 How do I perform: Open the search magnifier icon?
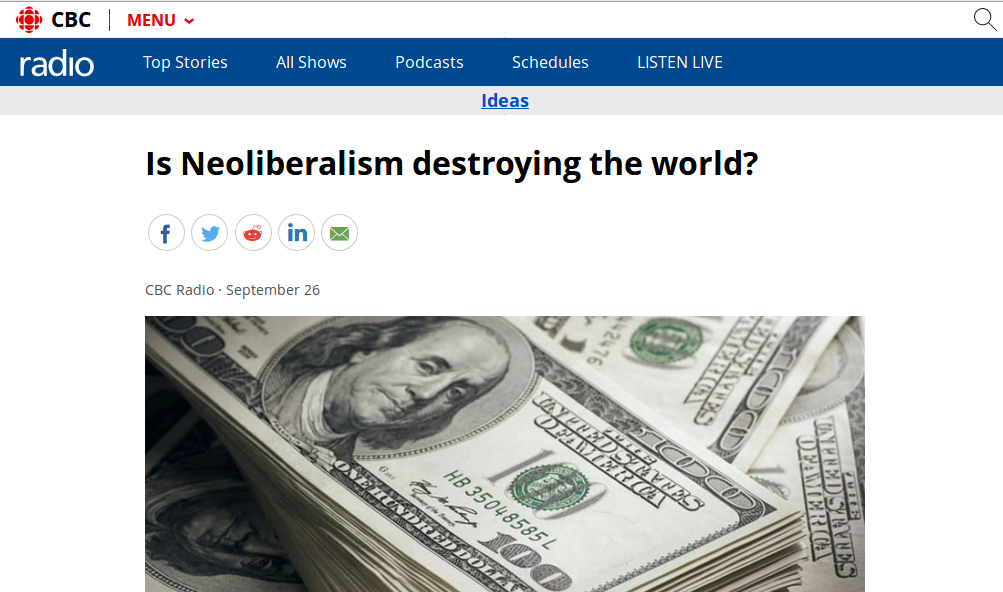pos(985,19)
